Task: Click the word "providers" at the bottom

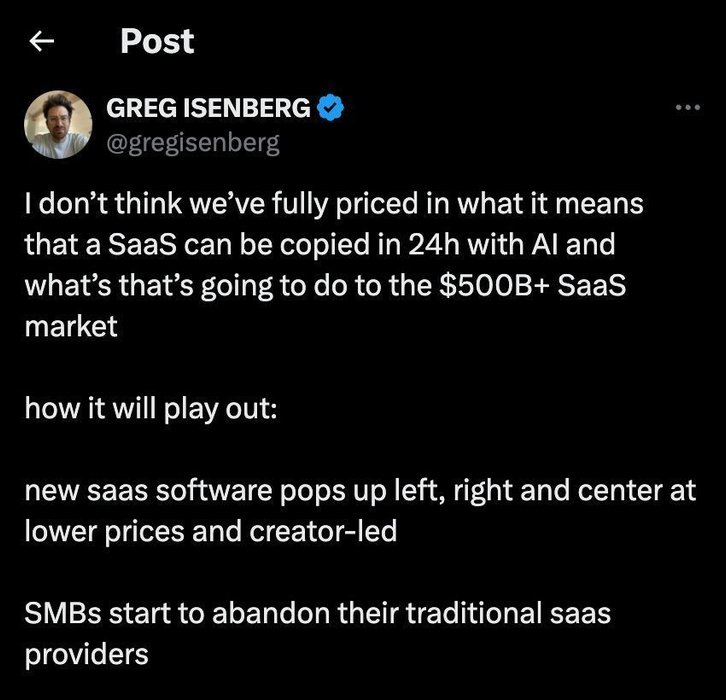Action: pos(86,654)
